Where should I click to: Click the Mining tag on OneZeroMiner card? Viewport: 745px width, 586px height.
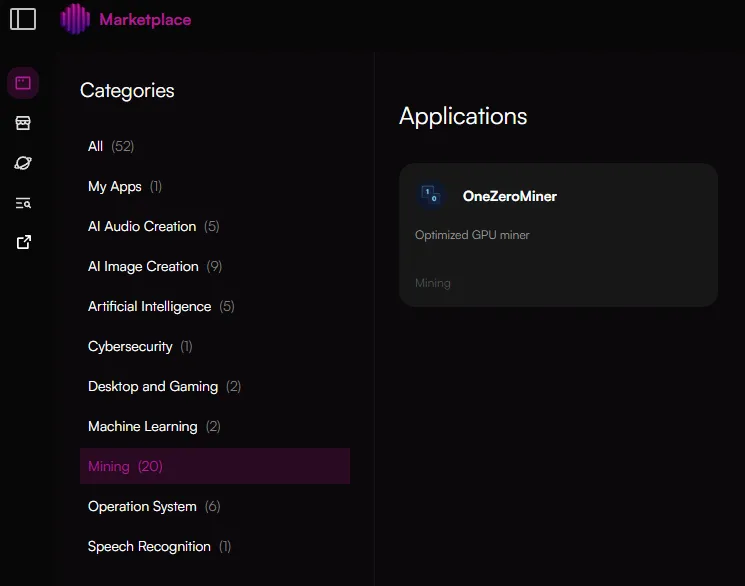pyautogui.click(x=432, y=283)
